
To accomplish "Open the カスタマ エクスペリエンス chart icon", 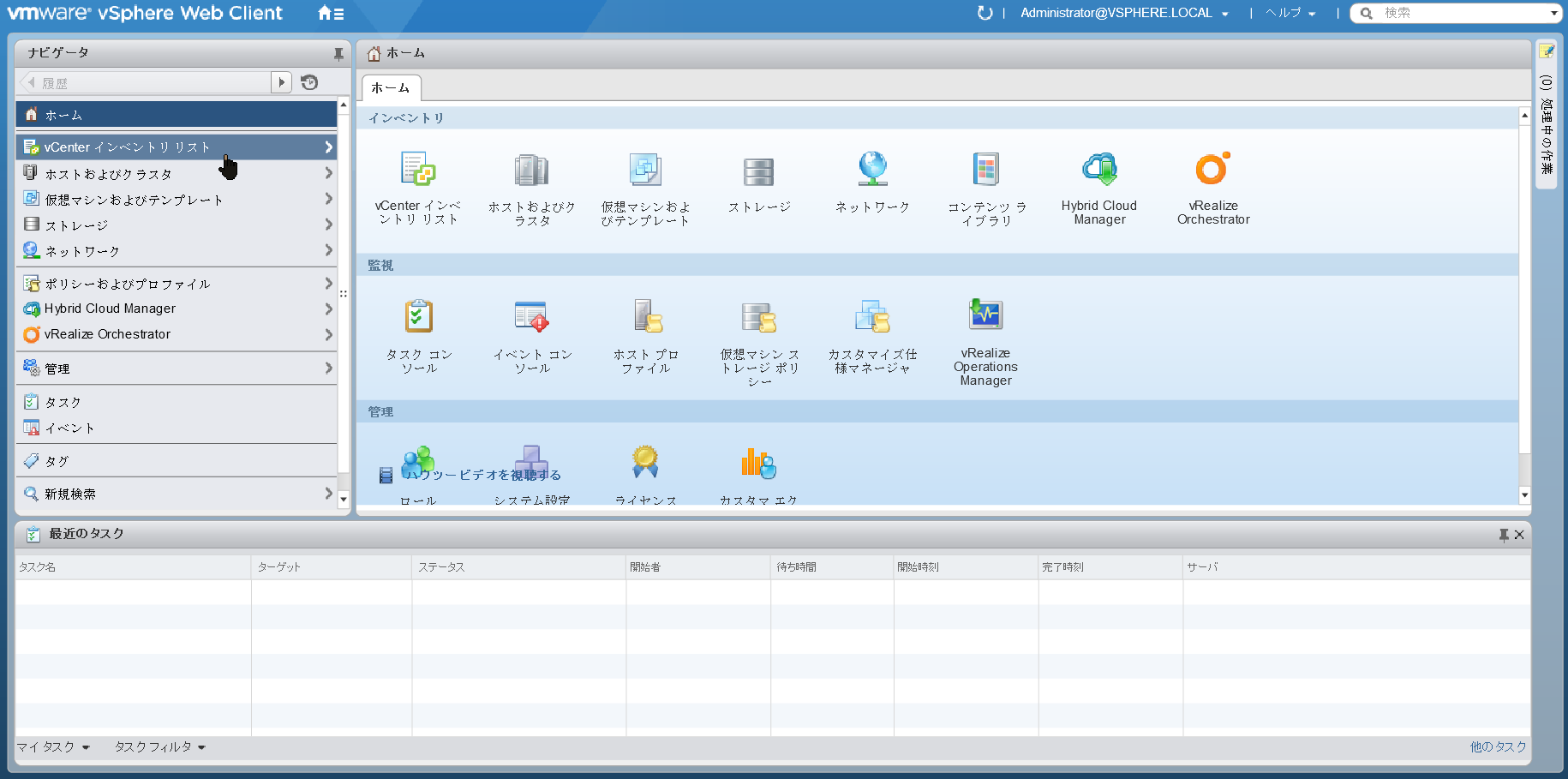I will (758, 463).
